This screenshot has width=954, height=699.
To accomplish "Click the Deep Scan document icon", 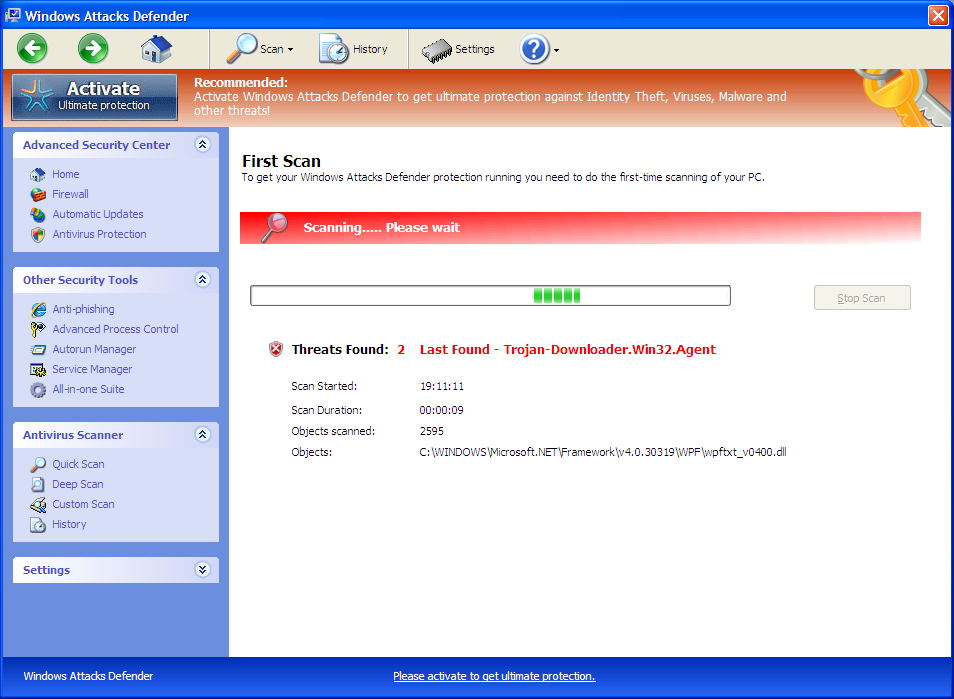I will point(38,485).
